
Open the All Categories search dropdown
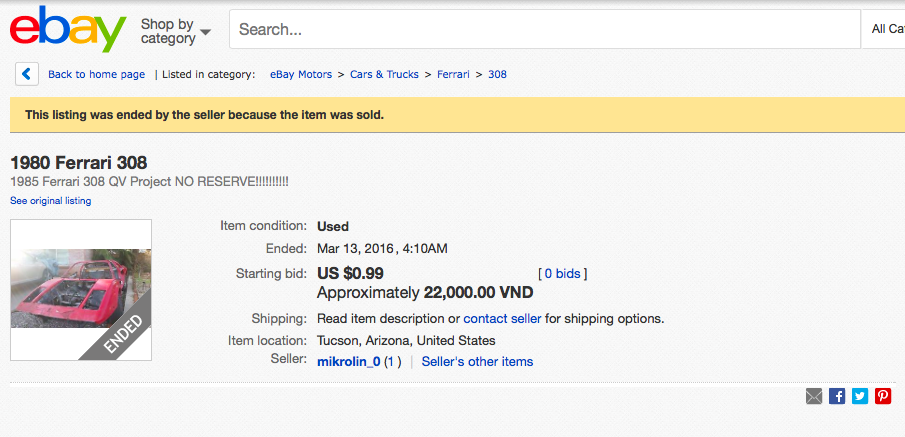pos(886,29)
